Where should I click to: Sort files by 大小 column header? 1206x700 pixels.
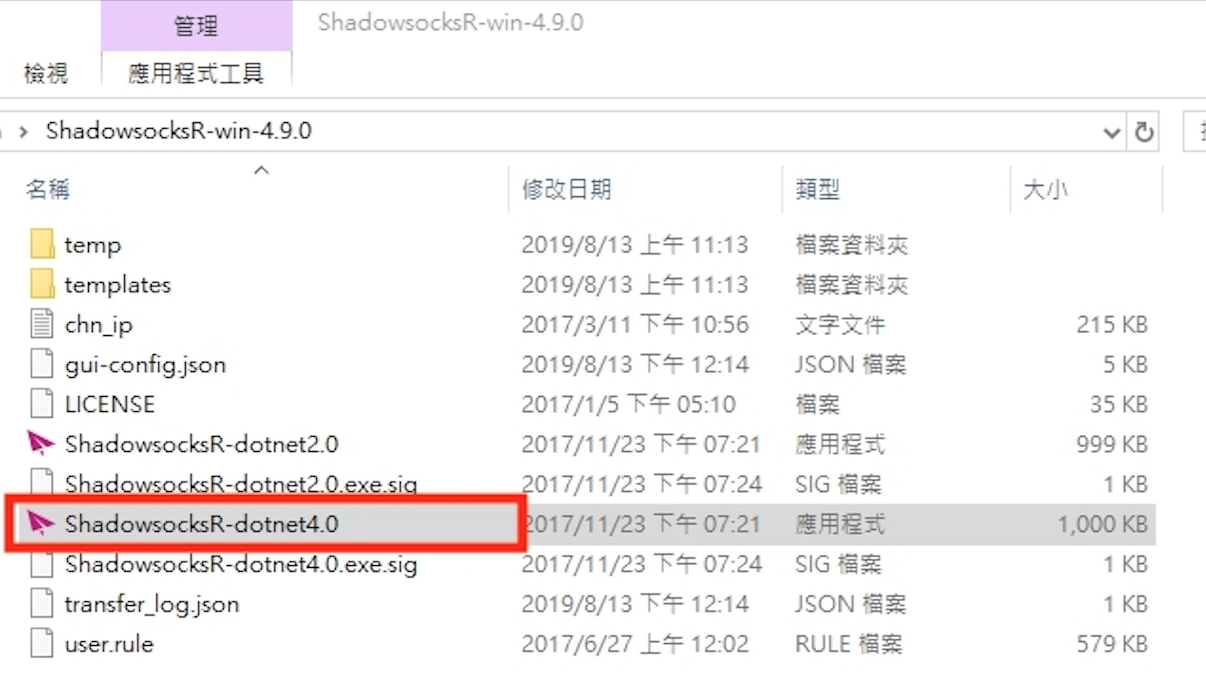(1045, 189)
